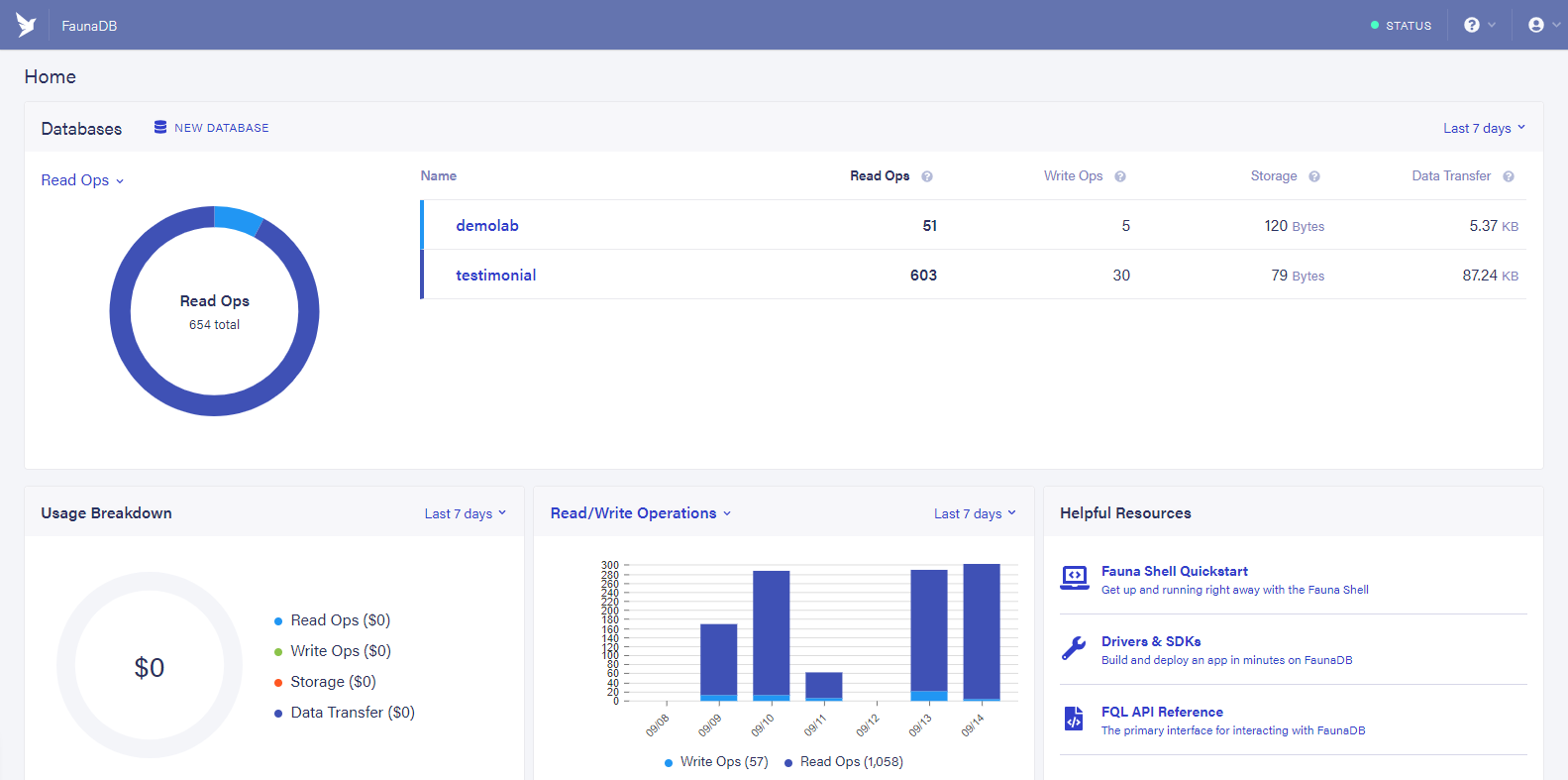
Task: Open the Usage Breakdown Last 7 days dropdown
Action: point(466,513)
